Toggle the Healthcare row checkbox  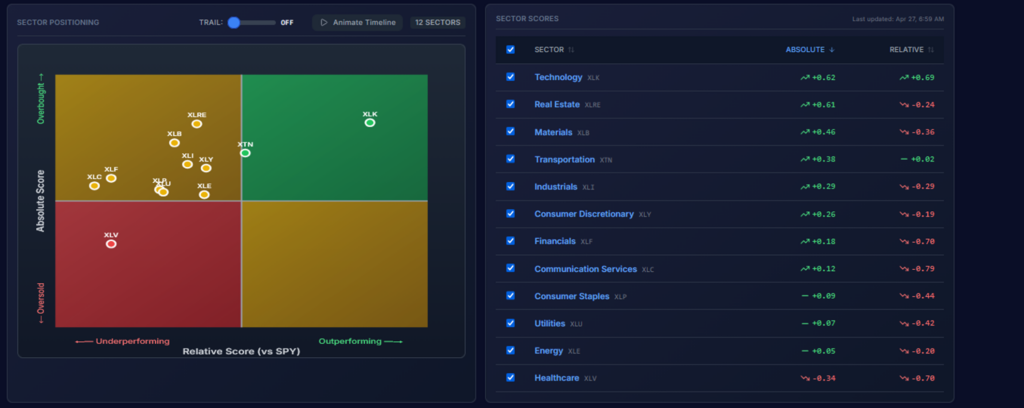511,377
